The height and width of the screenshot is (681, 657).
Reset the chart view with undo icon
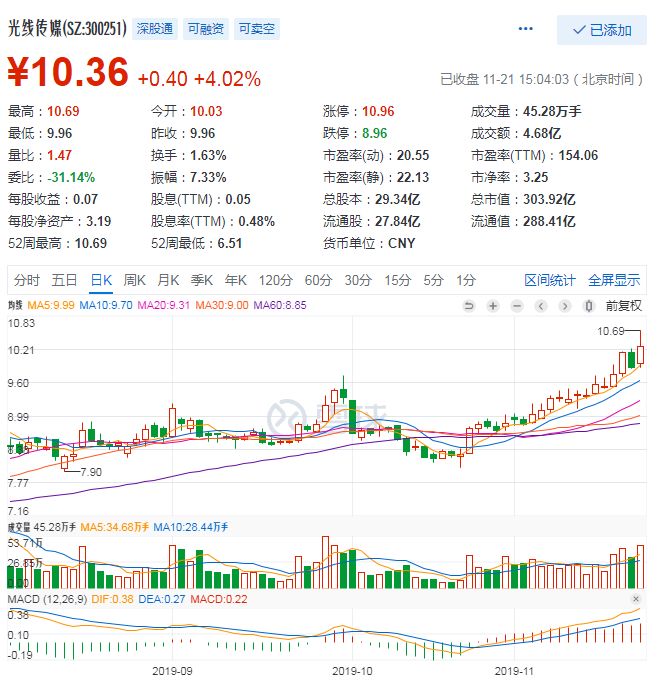tap(469, 306)
